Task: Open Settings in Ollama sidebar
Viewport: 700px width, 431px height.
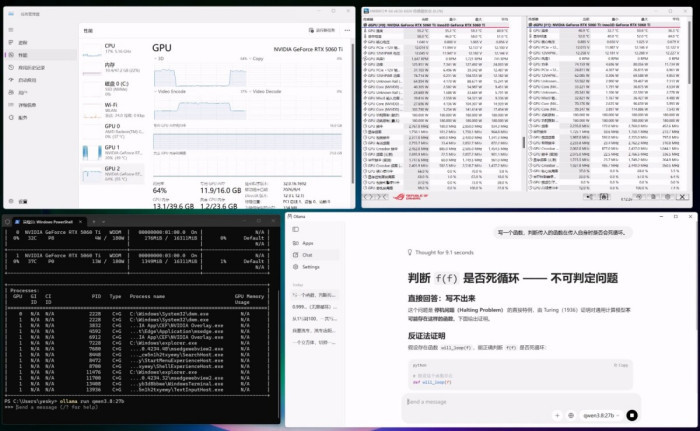Action: [315, 267]
